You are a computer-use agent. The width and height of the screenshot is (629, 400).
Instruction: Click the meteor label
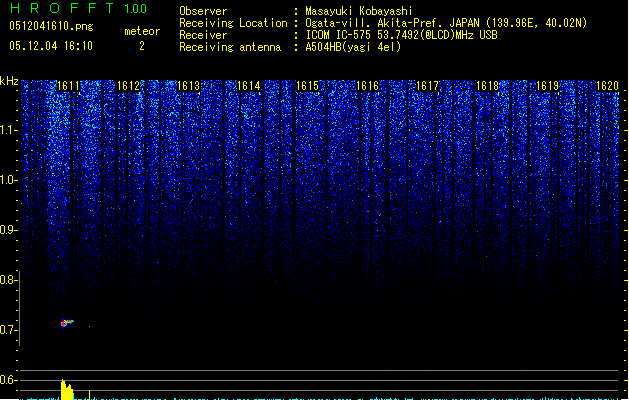142,31
